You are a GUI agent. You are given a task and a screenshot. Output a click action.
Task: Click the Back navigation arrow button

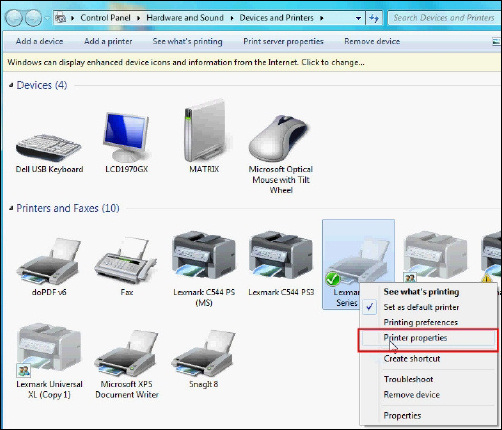14,18
